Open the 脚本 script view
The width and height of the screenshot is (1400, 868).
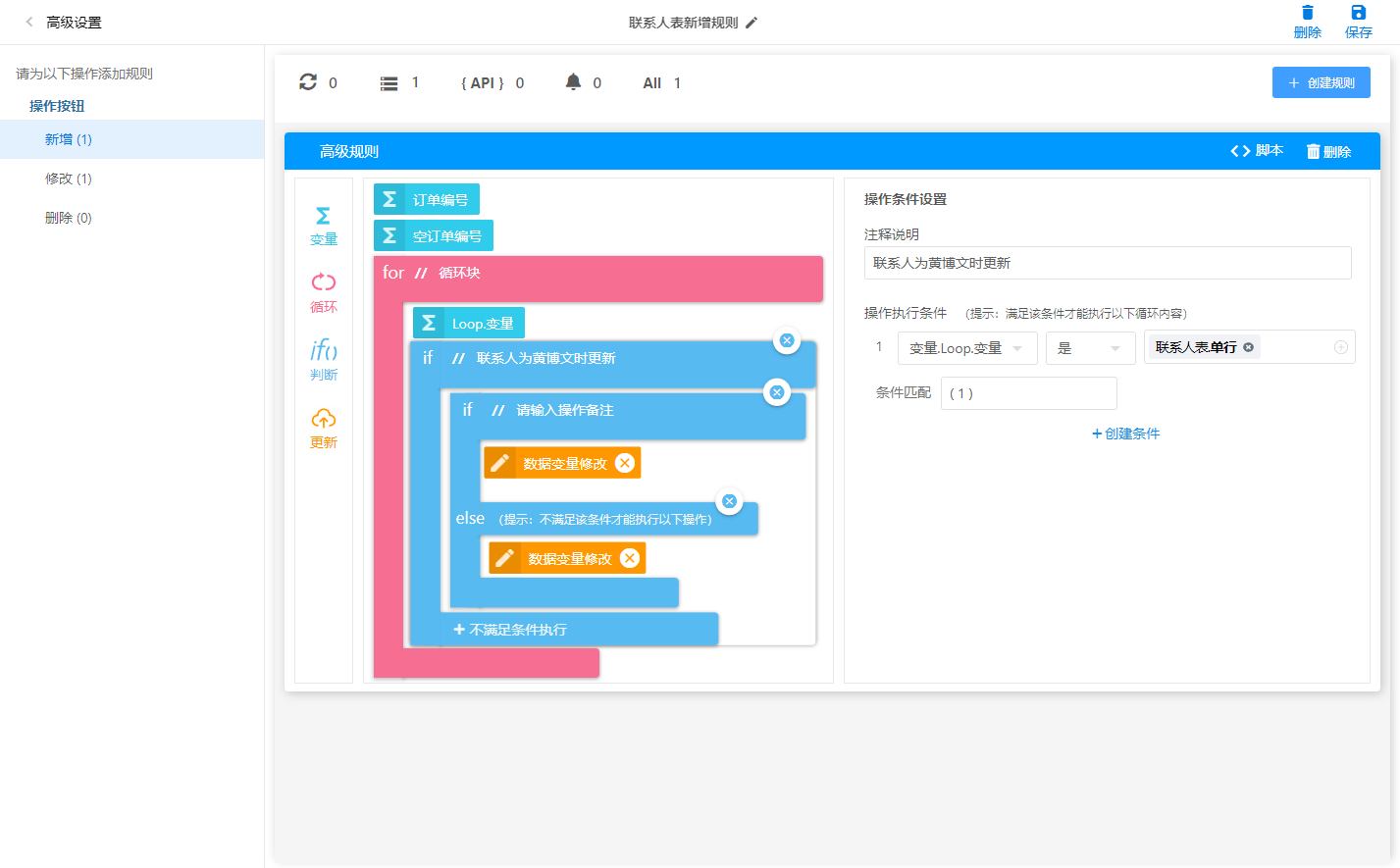tap(1257, 151)
